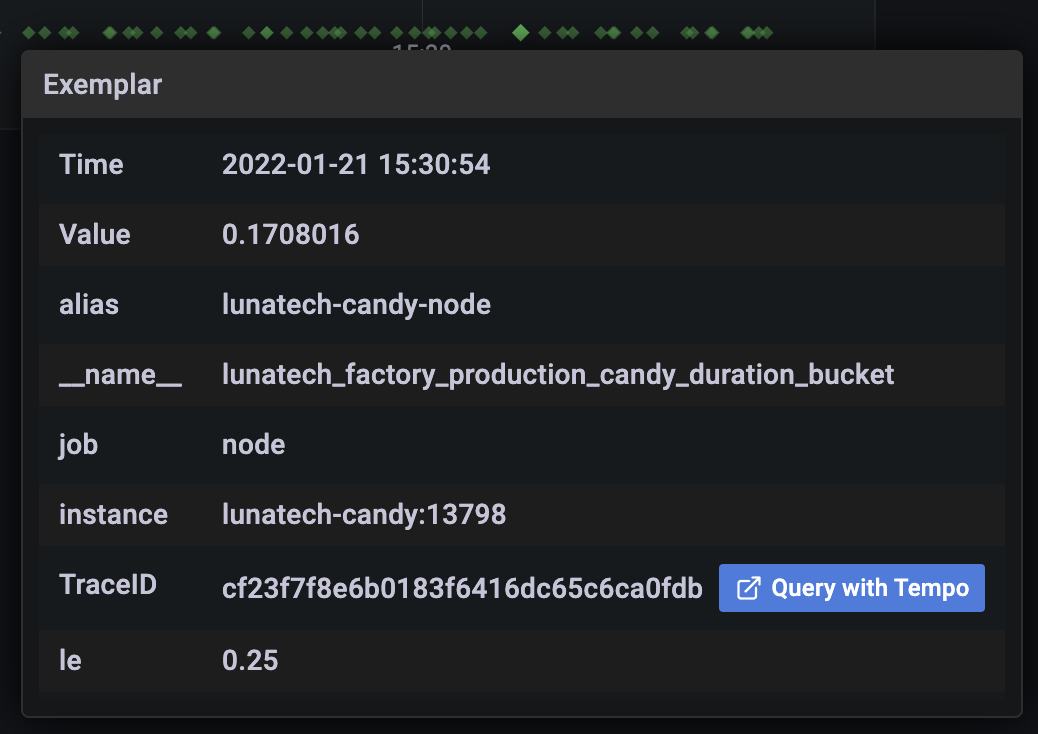Click the TraceID row label
This screenshot has width=1038, height=734.
[108, 584]
